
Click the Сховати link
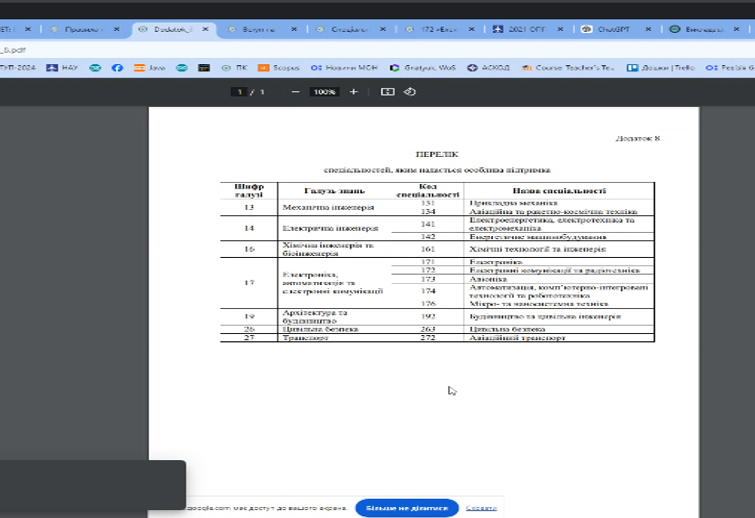tap(481, 508)
